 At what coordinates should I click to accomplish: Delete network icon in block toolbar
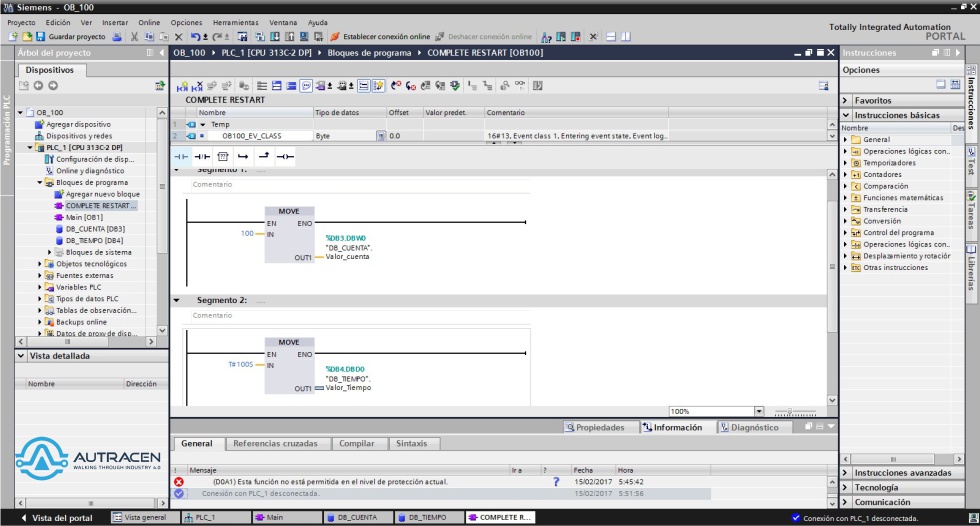pos(197,86)
